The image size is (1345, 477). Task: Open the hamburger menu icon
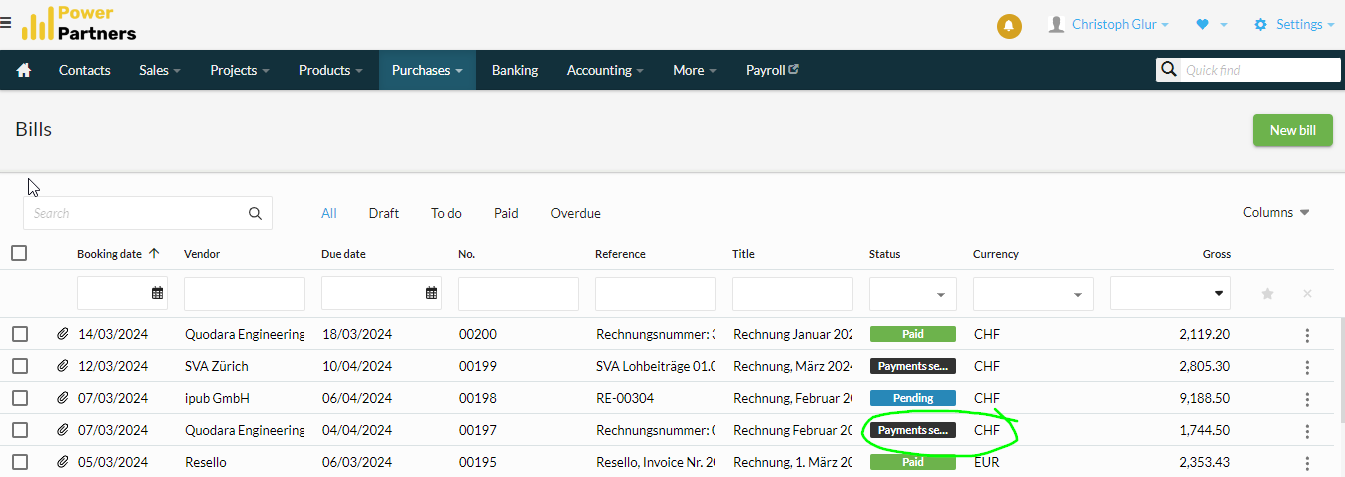[6, 21]
